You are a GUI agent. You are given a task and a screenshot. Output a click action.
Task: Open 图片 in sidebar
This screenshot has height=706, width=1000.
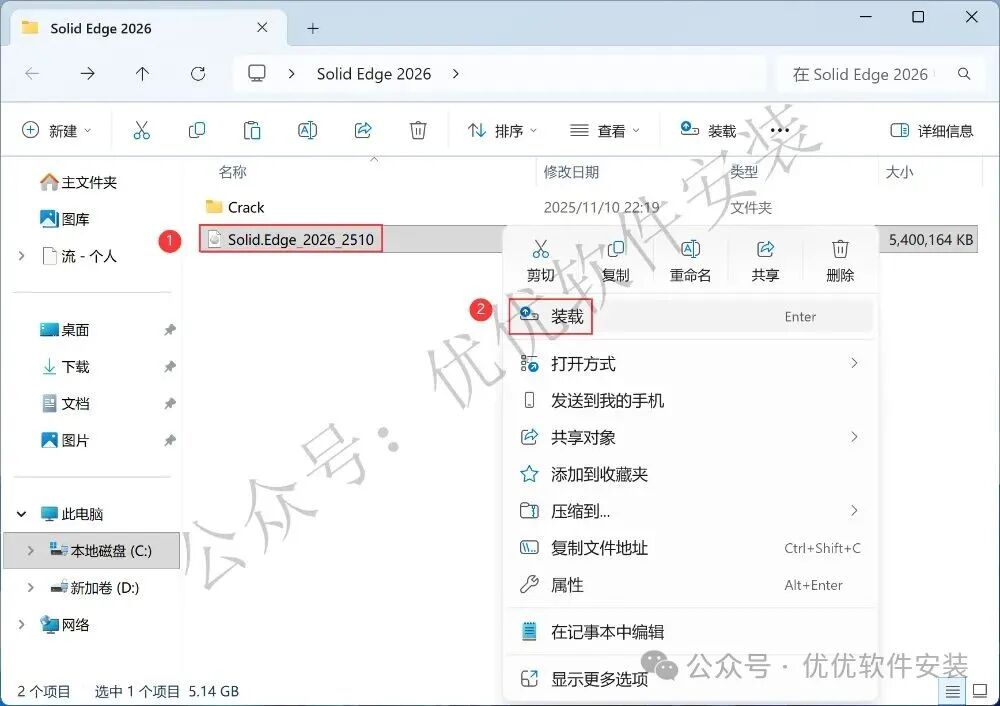click(64, 440)
